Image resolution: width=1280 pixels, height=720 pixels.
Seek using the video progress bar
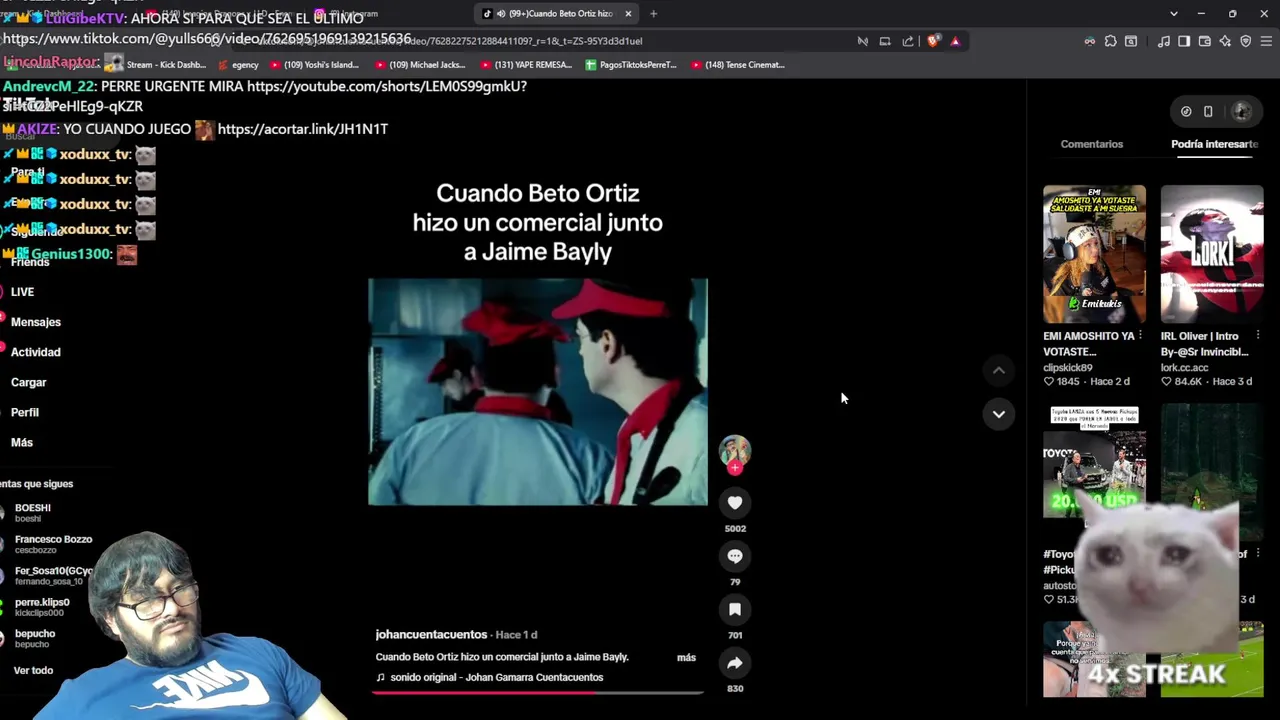pos(538,692)
